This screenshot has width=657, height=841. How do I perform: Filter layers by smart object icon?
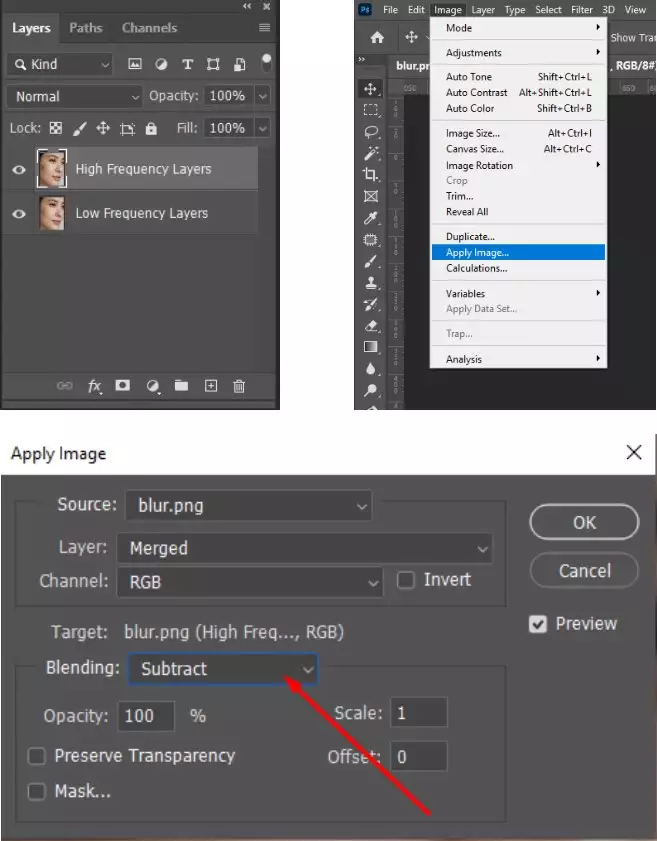tap(239, 64)
